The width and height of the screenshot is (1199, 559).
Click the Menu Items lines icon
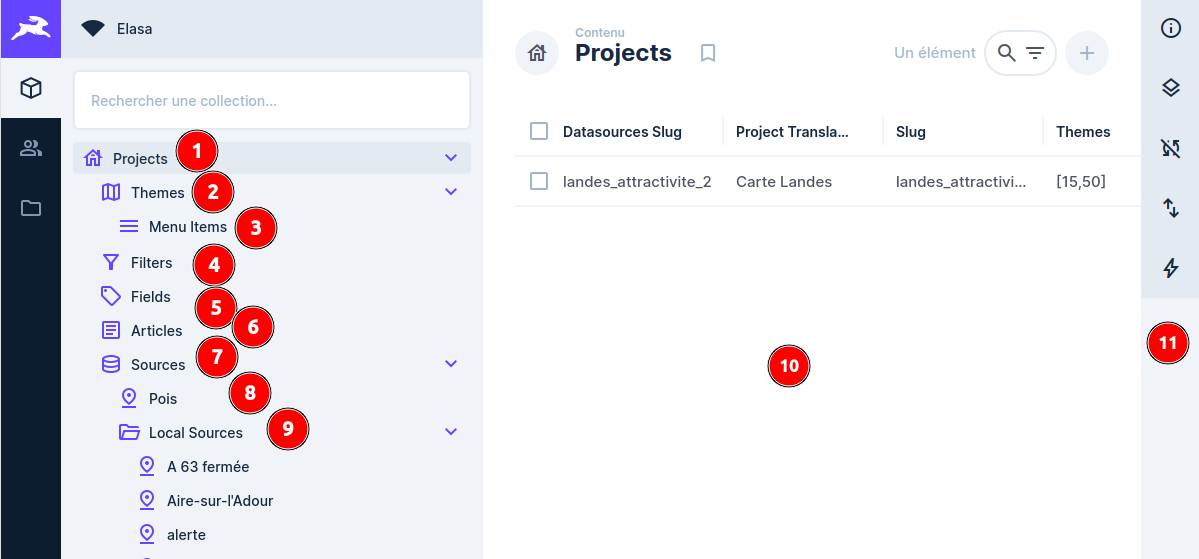point(128,226)
